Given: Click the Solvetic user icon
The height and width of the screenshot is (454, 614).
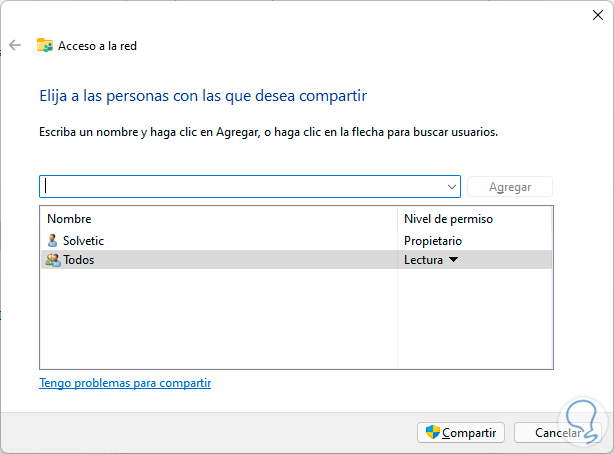Looking at the screenshot, I should click(53, 240).
